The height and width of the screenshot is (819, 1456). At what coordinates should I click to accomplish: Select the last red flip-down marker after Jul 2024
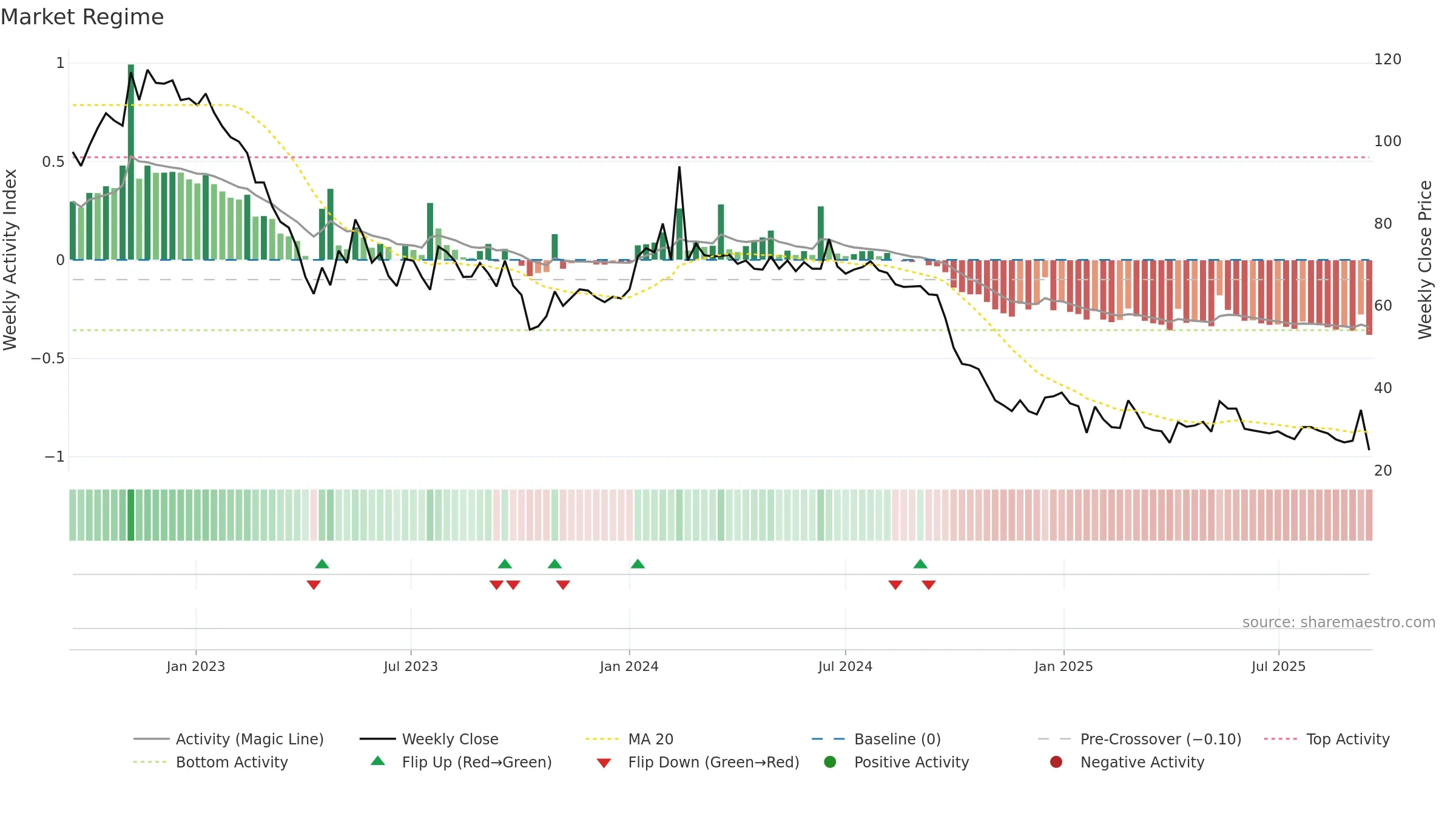point(929,585)
